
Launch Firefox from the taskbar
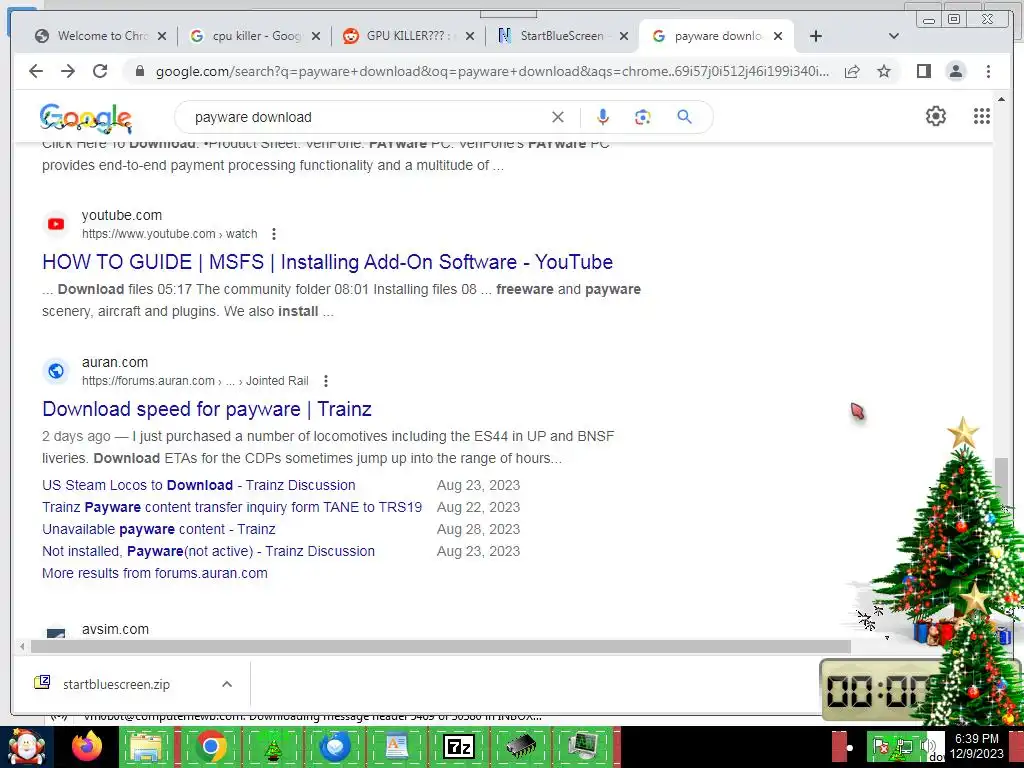click(x=87, y=746)
